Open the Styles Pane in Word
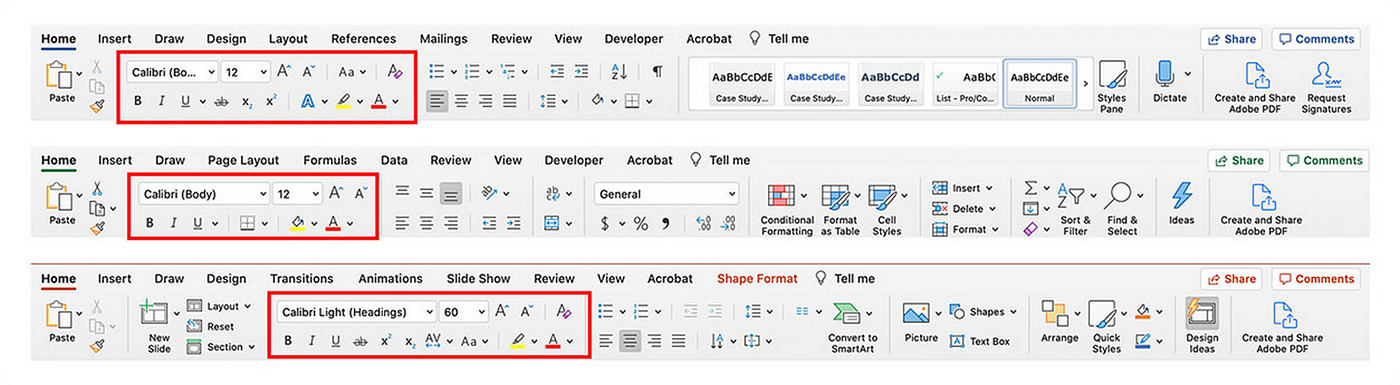This screenshot has height=385, width=1400. click(x=1111, y=86)
